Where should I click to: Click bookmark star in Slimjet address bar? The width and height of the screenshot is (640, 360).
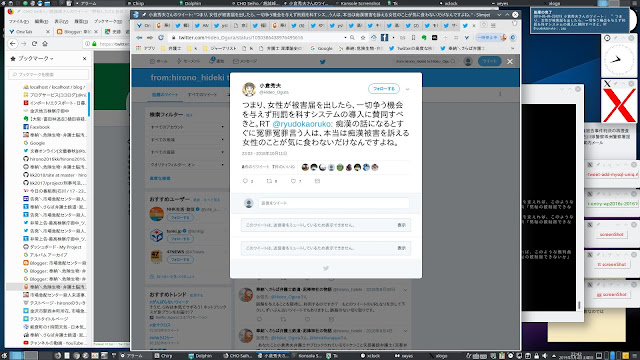[363, 38]
